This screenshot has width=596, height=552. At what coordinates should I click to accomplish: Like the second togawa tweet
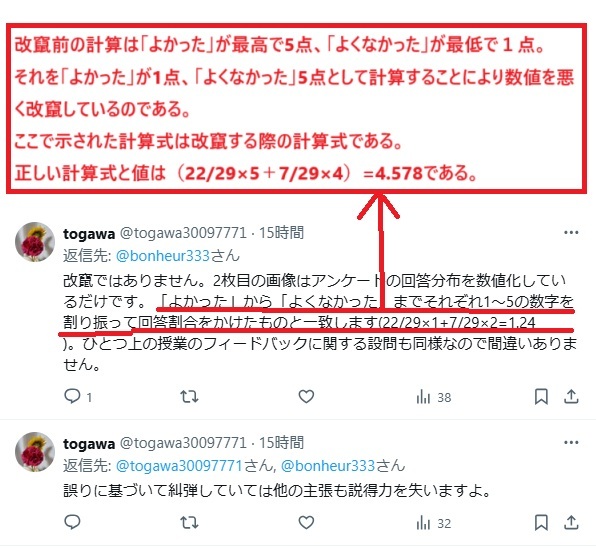click(306, 522)
